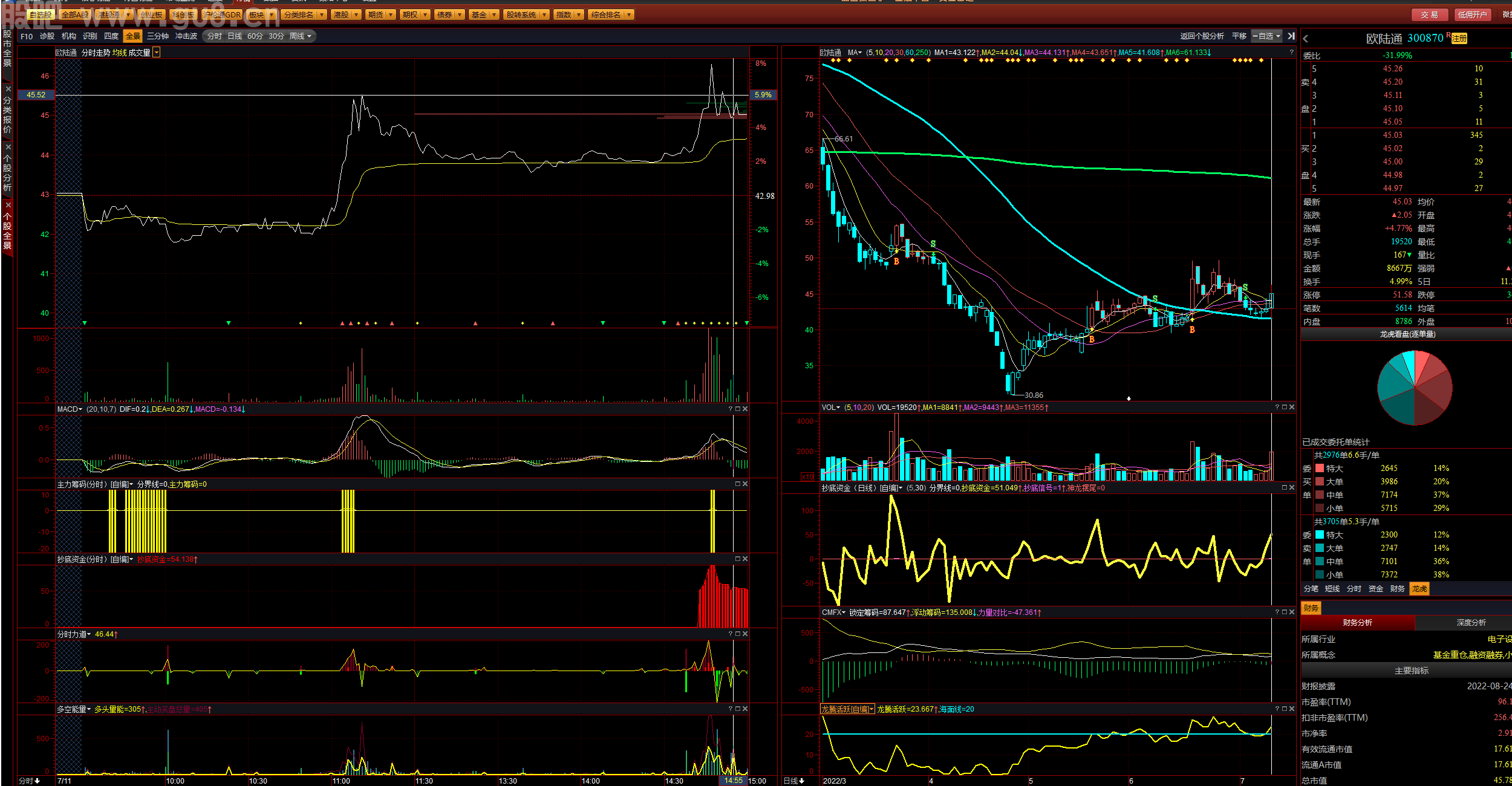The width and height of the screenshot is (1512, 786).
Task: Switch to 分笔 tab
Action: [1311, 589]
